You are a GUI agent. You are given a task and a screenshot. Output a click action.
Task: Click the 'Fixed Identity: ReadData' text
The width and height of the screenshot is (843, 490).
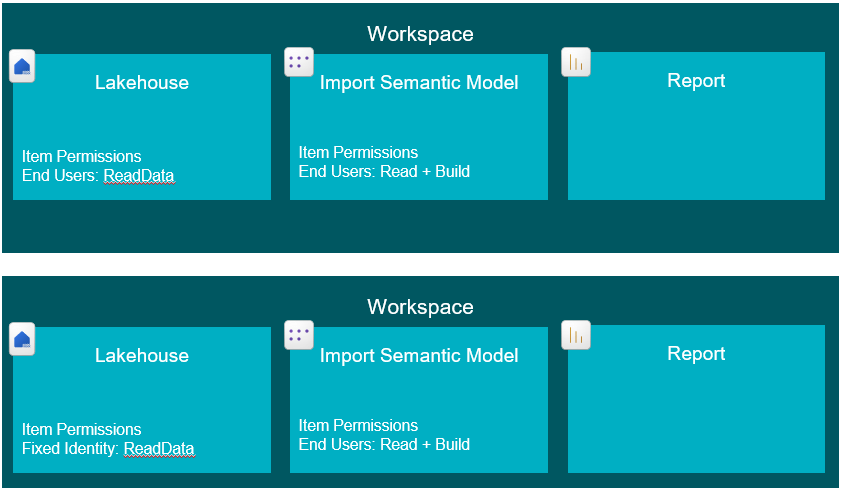pyautogui.click(x=108, y=449)
